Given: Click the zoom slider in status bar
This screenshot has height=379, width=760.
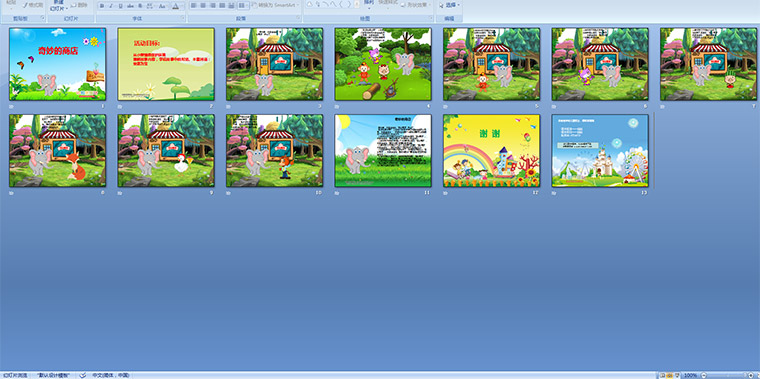Looking at the screenshot, I should (x=727, y=375).
